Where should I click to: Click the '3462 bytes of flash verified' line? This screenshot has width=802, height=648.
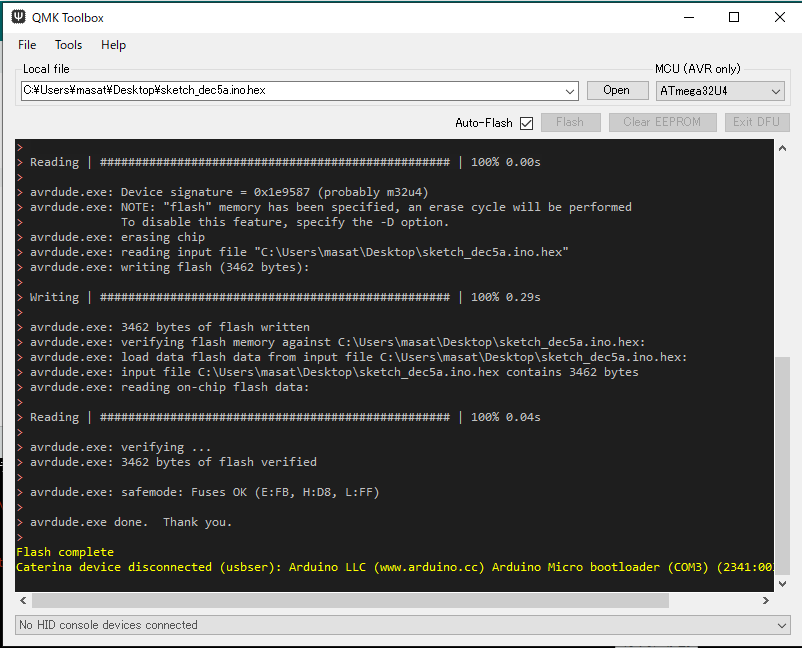[173, 462]
